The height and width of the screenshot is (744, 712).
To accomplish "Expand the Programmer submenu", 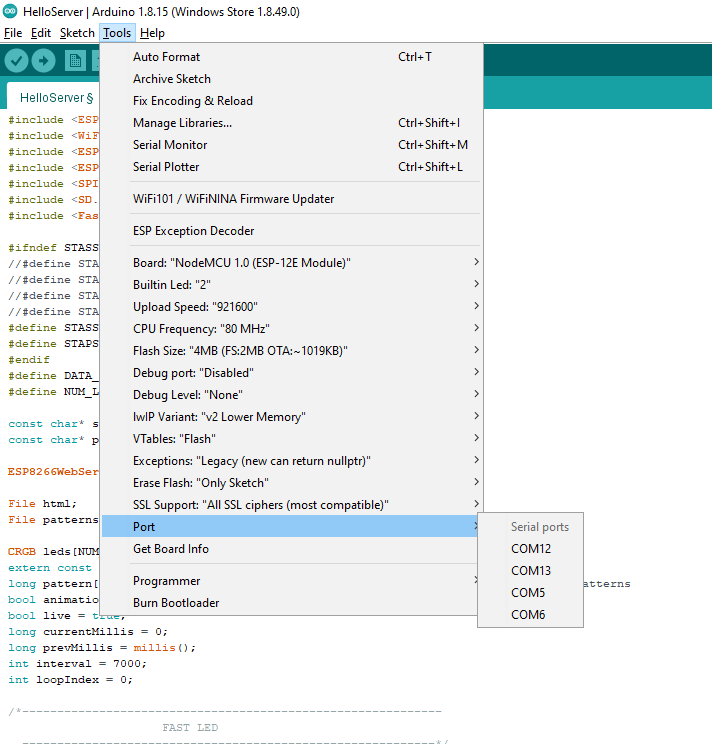I will click(x=289, y=581).
